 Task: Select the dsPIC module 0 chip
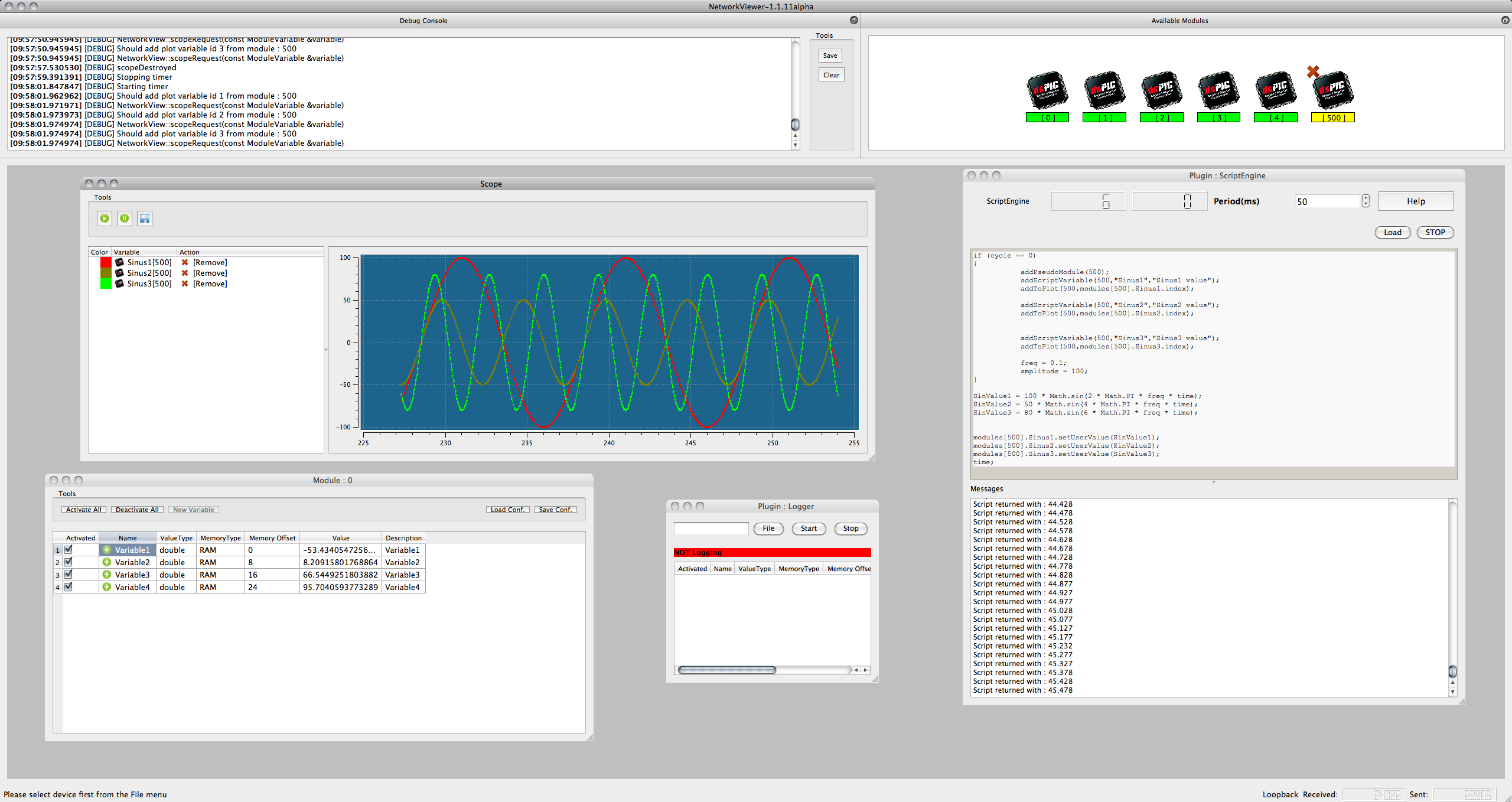pyautogui.click(x=1047, y=92)
